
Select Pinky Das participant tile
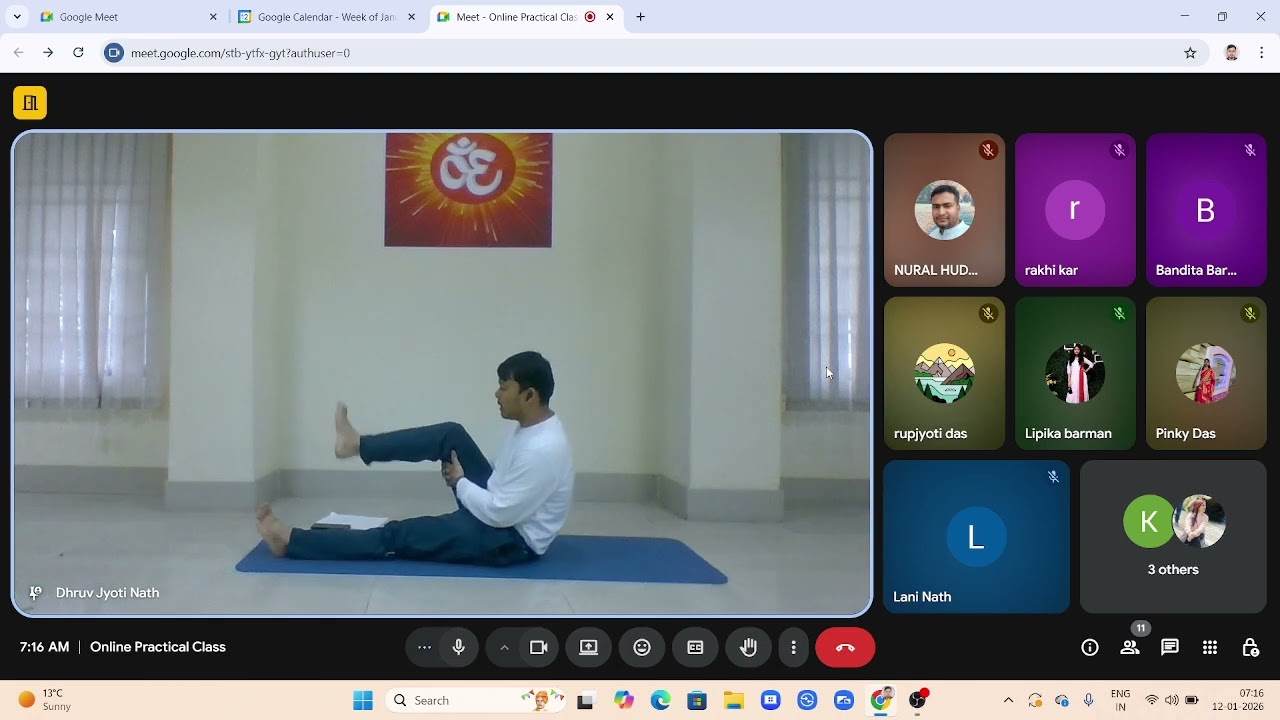[x=1206, y=373]
